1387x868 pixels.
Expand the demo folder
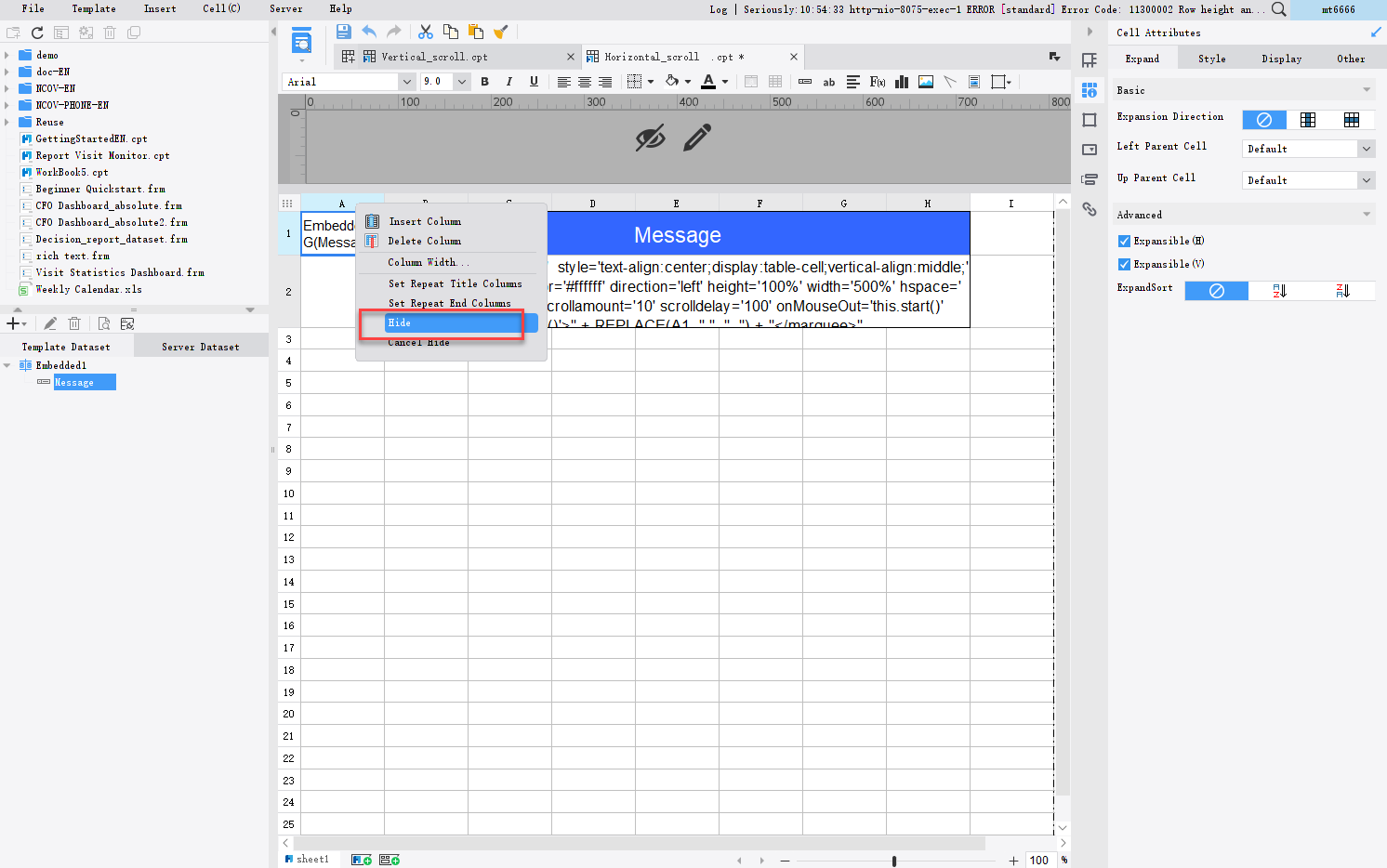point(7,55)
